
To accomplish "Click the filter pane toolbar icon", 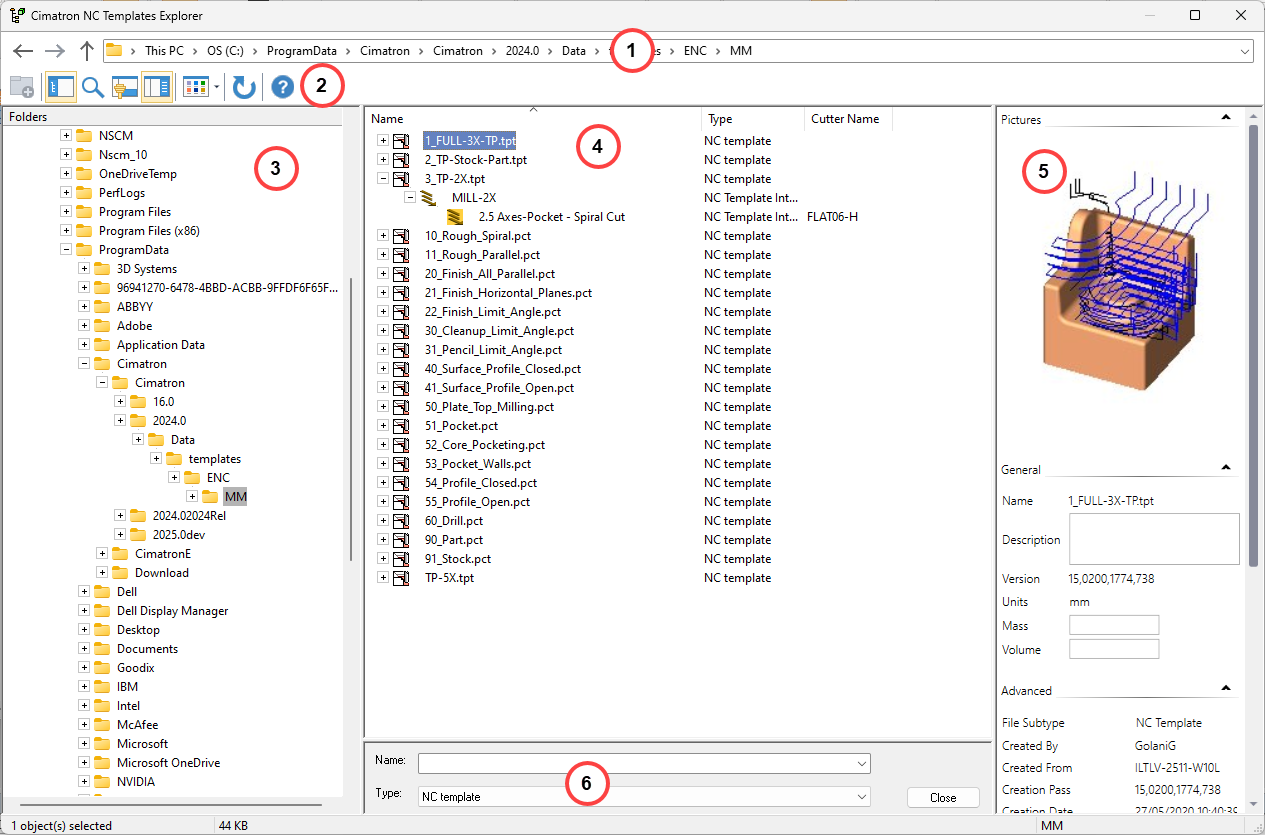I will [125, 88].
